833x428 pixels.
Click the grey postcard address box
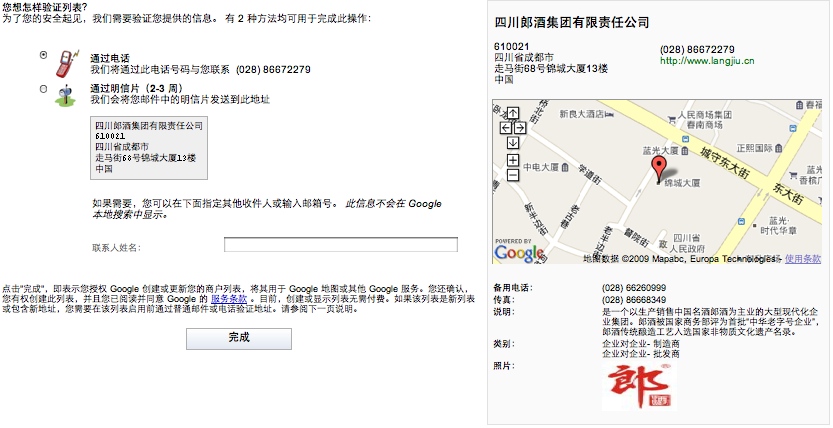[148, 148]
